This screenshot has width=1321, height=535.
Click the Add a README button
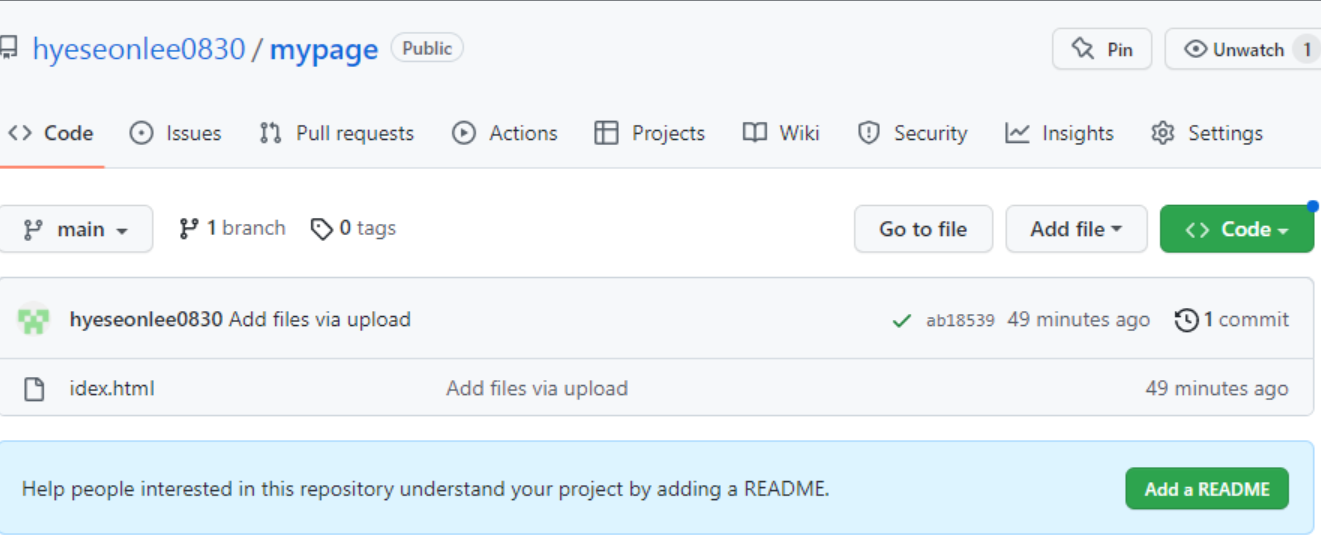1207,489
